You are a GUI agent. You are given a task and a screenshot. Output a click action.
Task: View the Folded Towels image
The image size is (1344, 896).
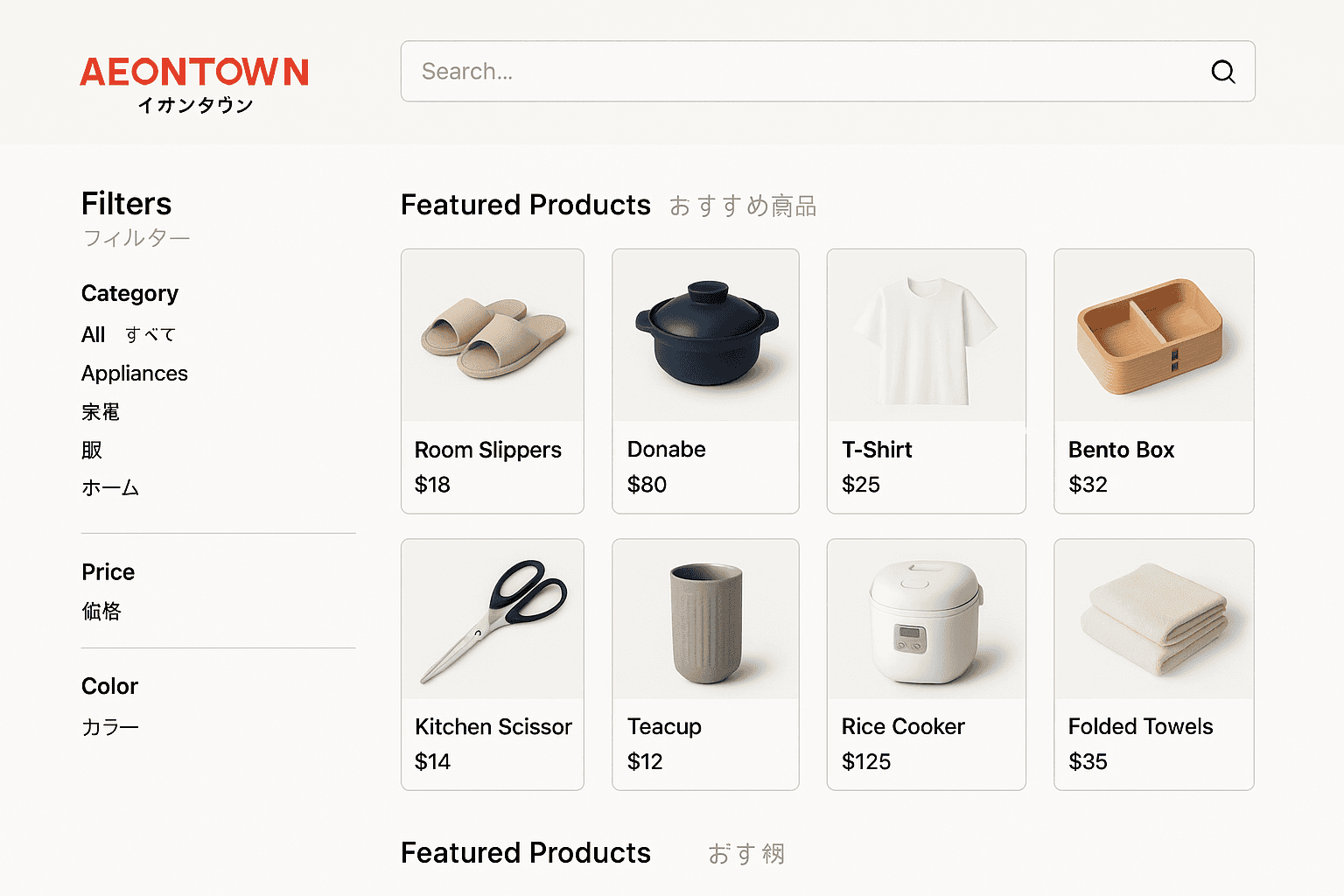point(1154,619)
